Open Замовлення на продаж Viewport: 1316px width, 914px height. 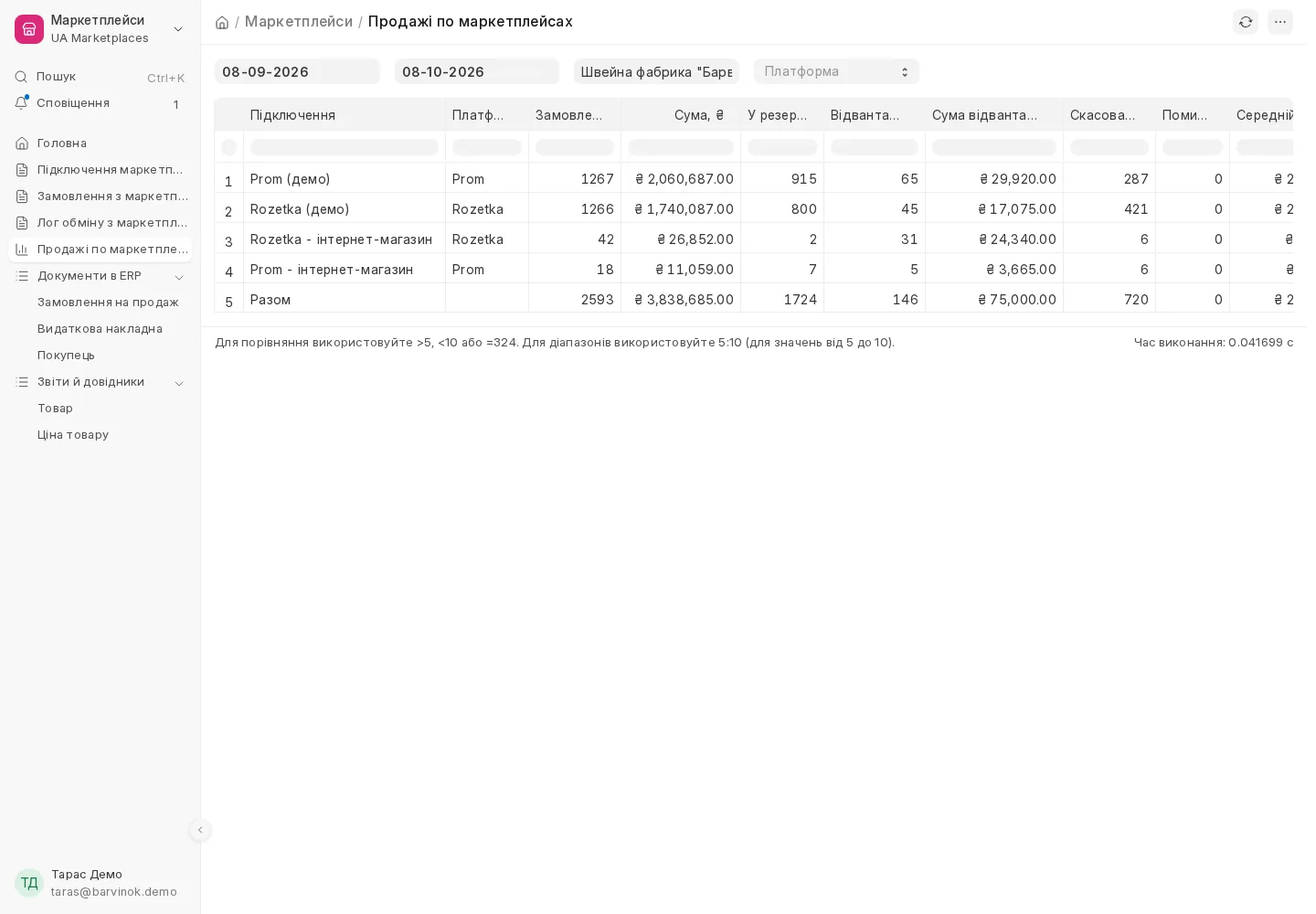(x=108, y=303)
